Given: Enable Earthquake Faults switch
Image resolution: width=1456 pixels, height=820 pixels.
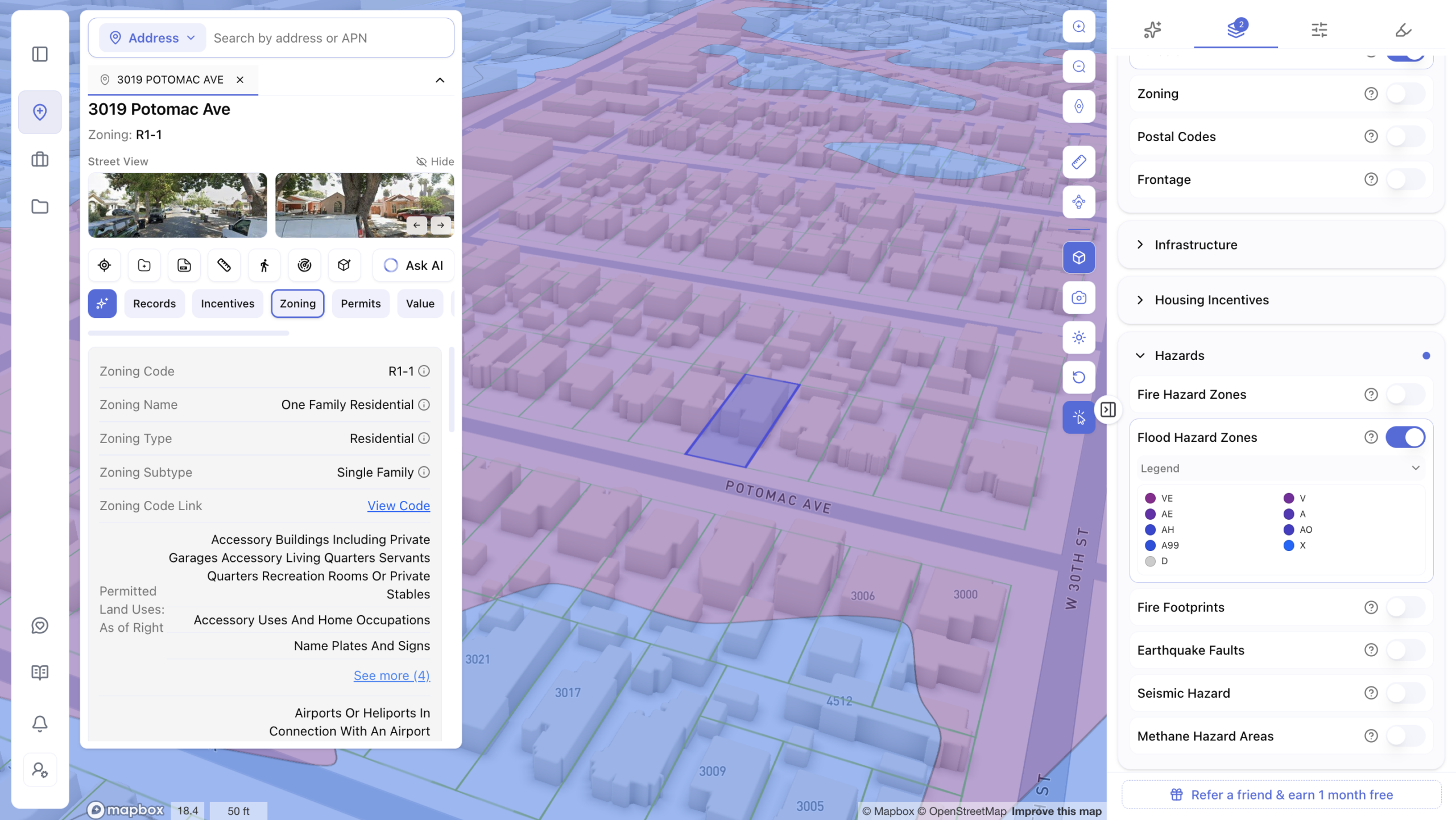Looking at the screenshot, I should pos(1405,650).
